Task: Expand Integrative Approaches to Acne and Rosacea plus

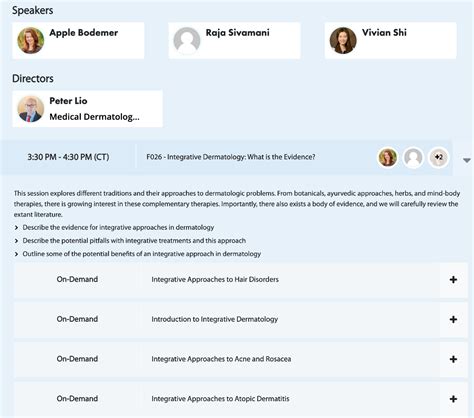Action: click(x=453, y=359)
